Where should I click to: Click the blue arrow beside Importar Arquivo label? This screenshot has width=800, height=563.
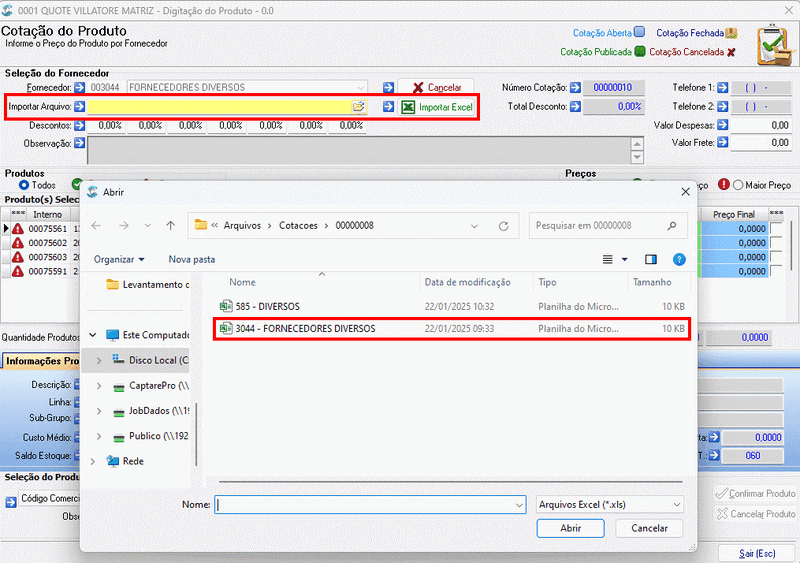click(79, 106)
